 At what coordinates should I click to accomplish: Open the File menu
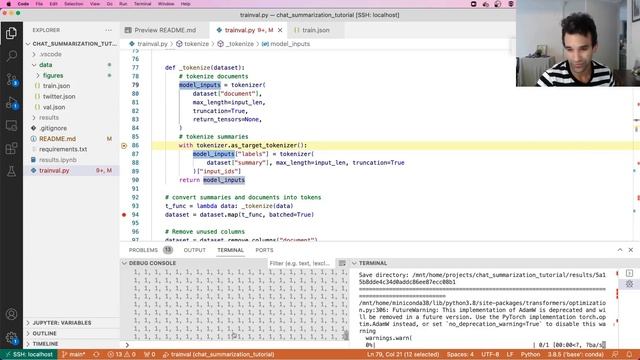pyautogui.click(x=39, y=4)
